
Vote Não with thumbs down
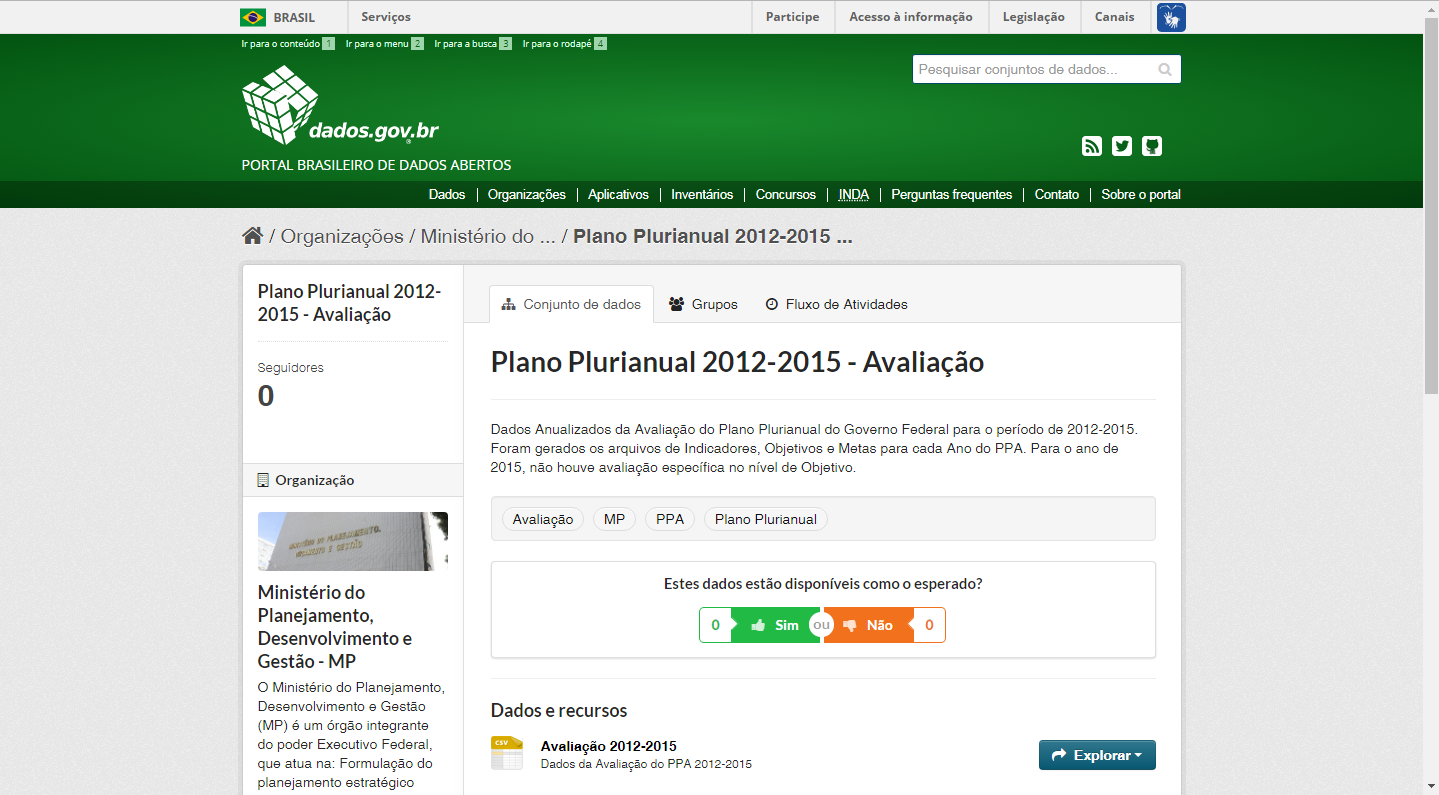click(867, 625)
